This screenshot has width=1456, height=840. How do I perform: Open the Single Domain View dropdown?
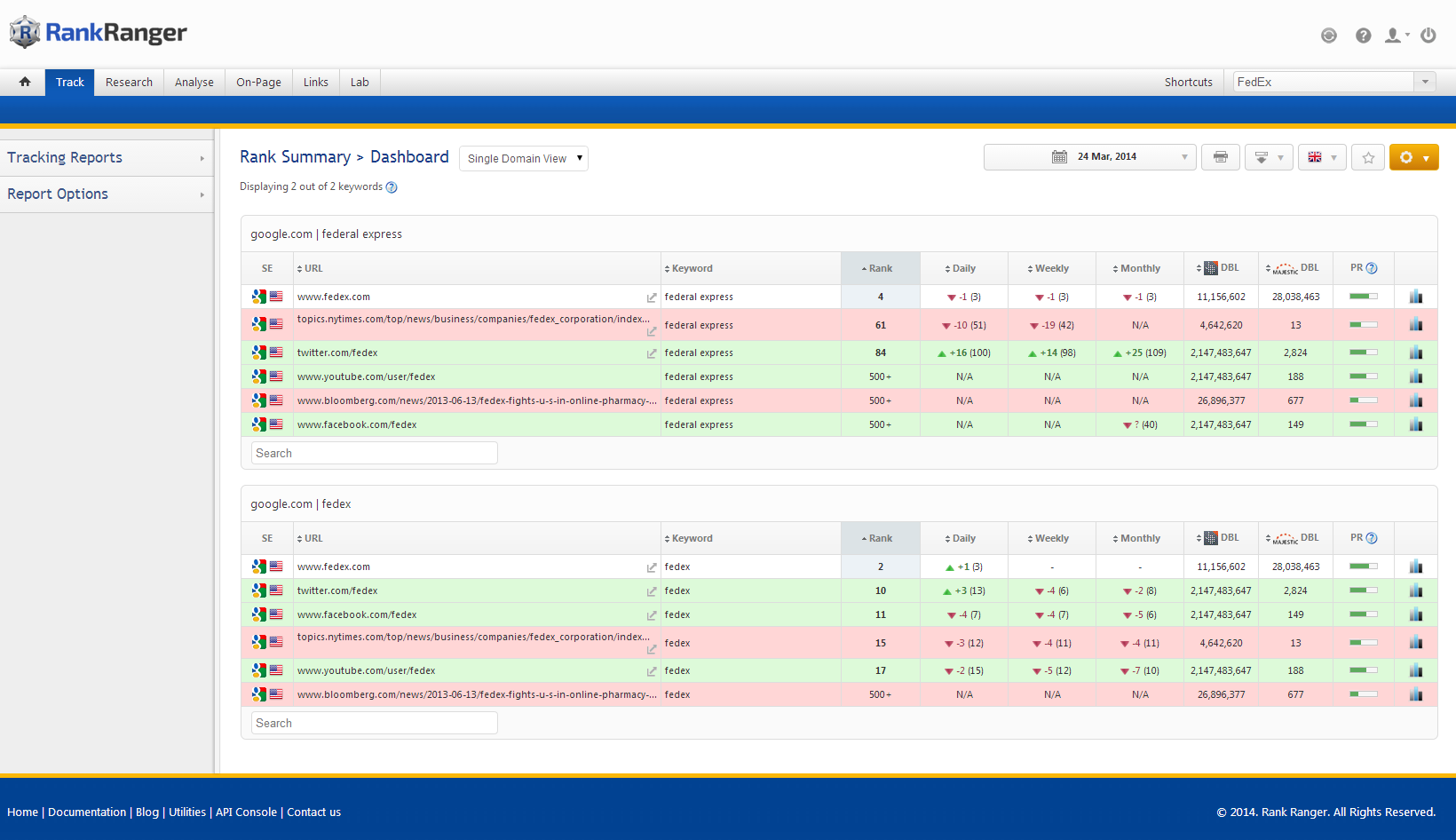click(x=524, y=158)
